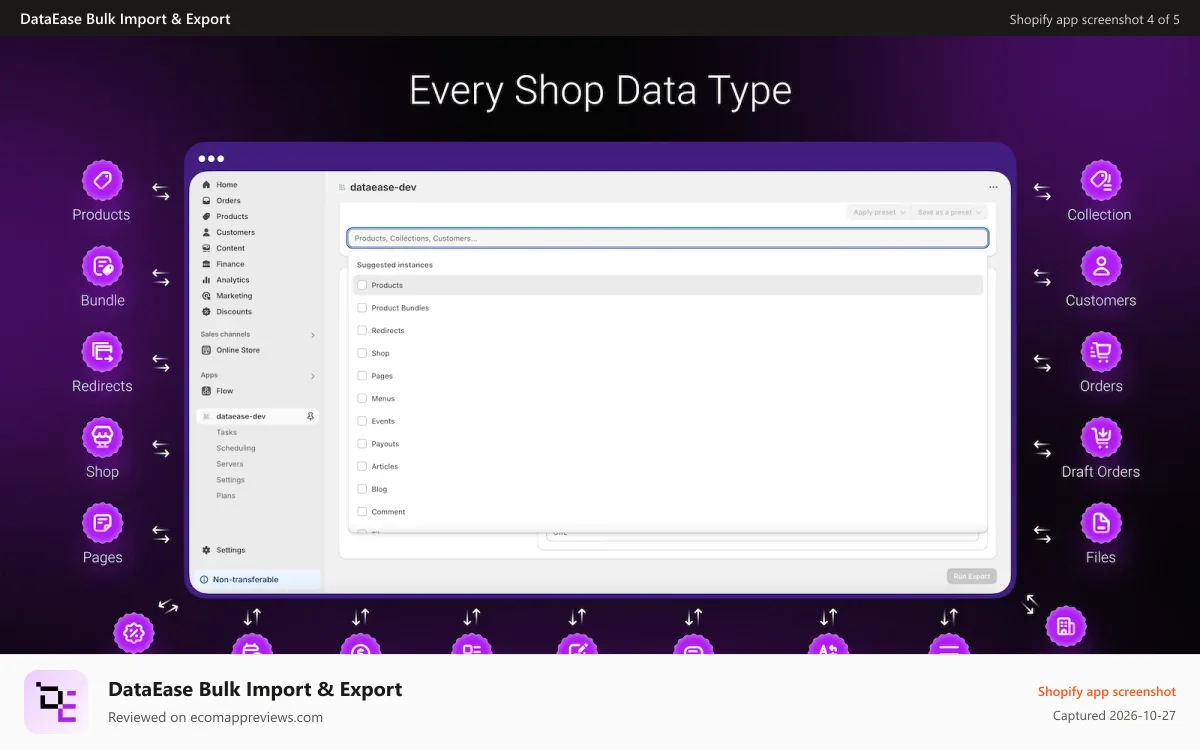Screen dimensions: 1200x750
Task: Click the purple Pages badge
Action: click(x=102, y=524)
